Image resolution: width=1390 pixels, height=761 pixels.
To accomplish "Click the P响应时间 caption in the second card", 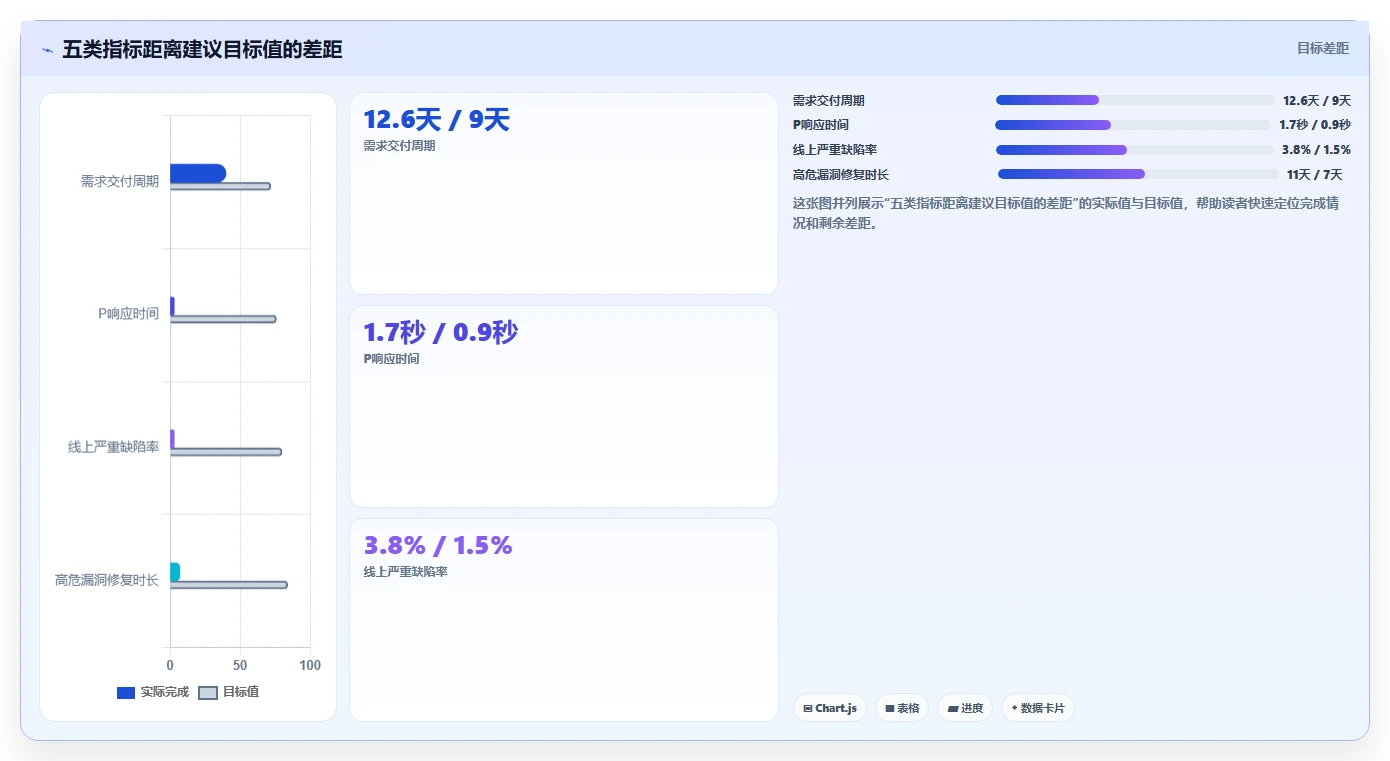I will point(392,359).
